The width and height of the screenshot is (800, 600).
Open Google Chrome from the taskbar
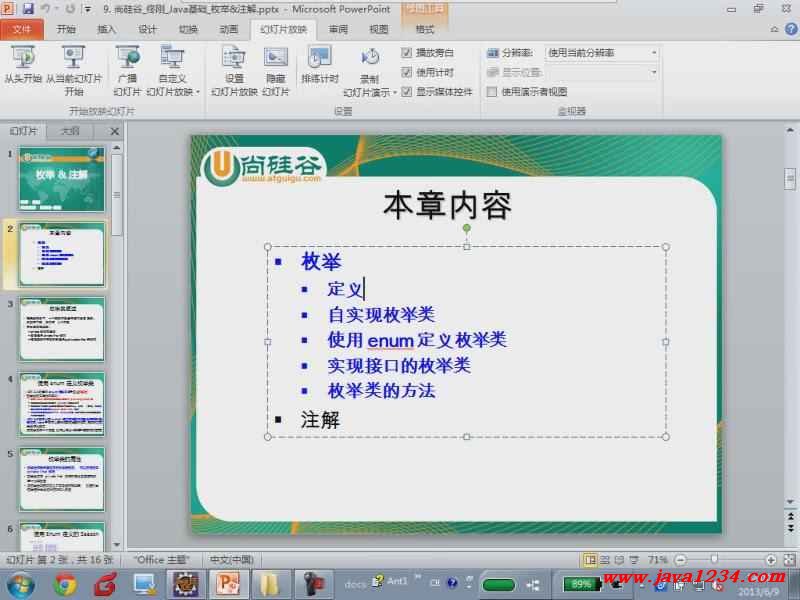[65, 585]
